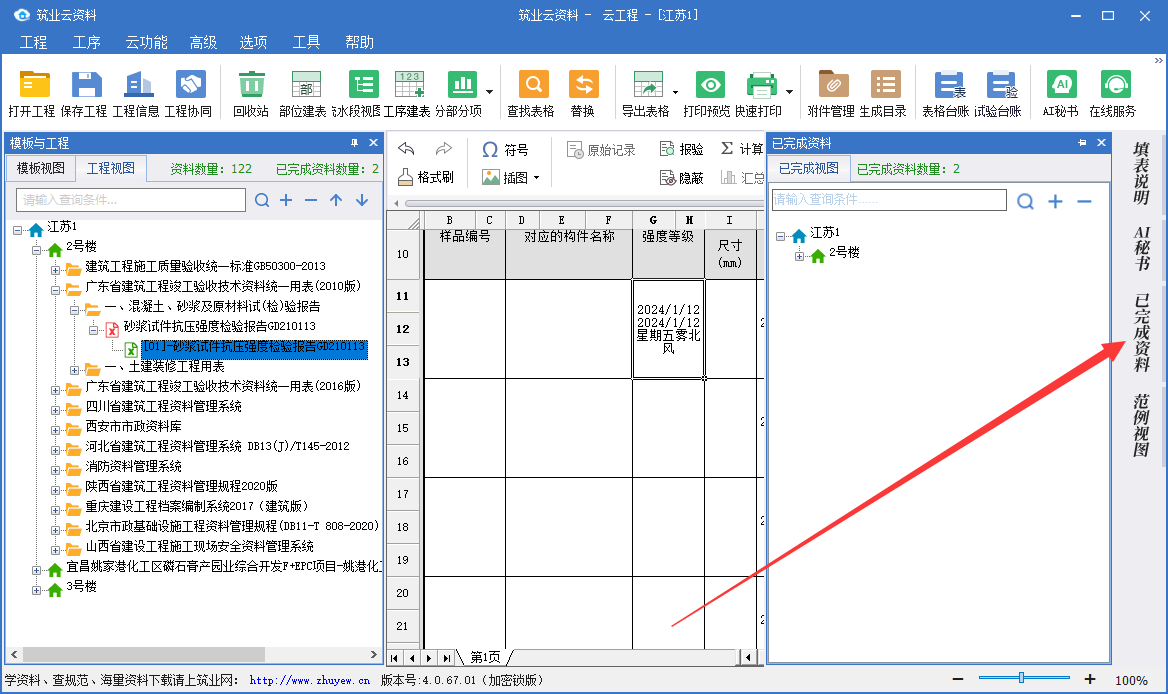Adjust the zoom slider handle
The image size is (1168, 694).
pyautogui.click(x=1021, y=678)
